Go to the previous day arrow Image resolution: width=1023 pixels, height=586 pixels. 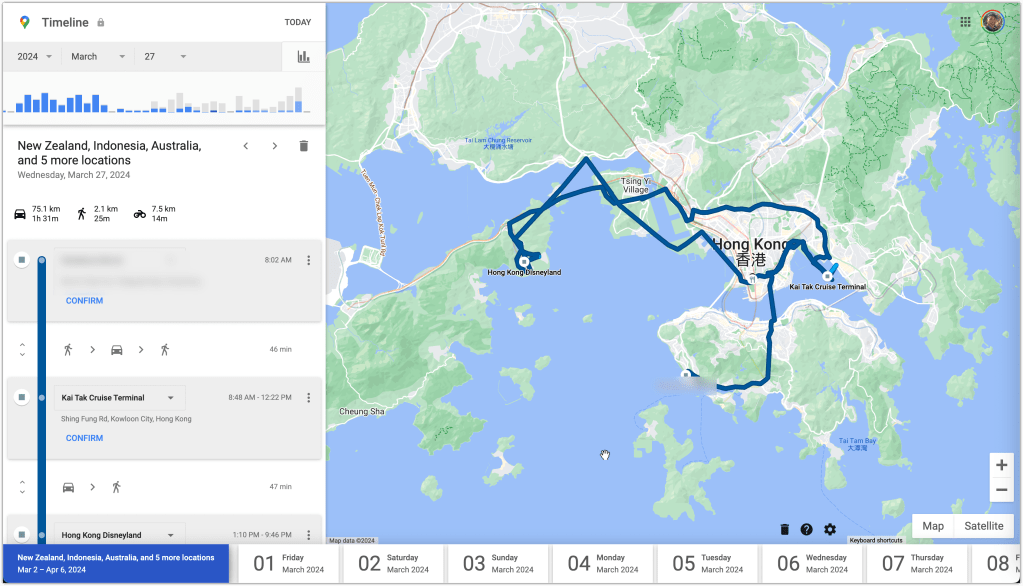[x=246, y=146]
